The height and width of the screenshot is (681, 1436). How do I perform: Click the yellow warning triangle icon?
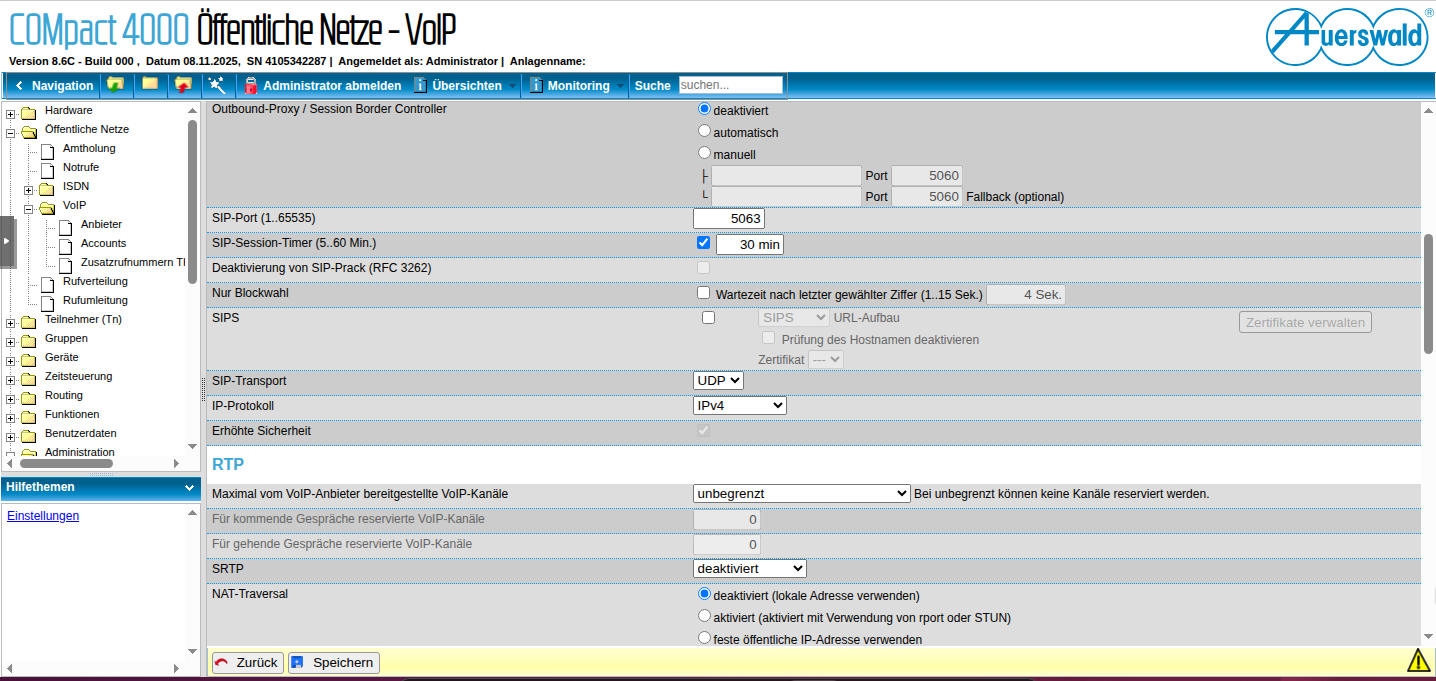click(x=1418, y=660)
